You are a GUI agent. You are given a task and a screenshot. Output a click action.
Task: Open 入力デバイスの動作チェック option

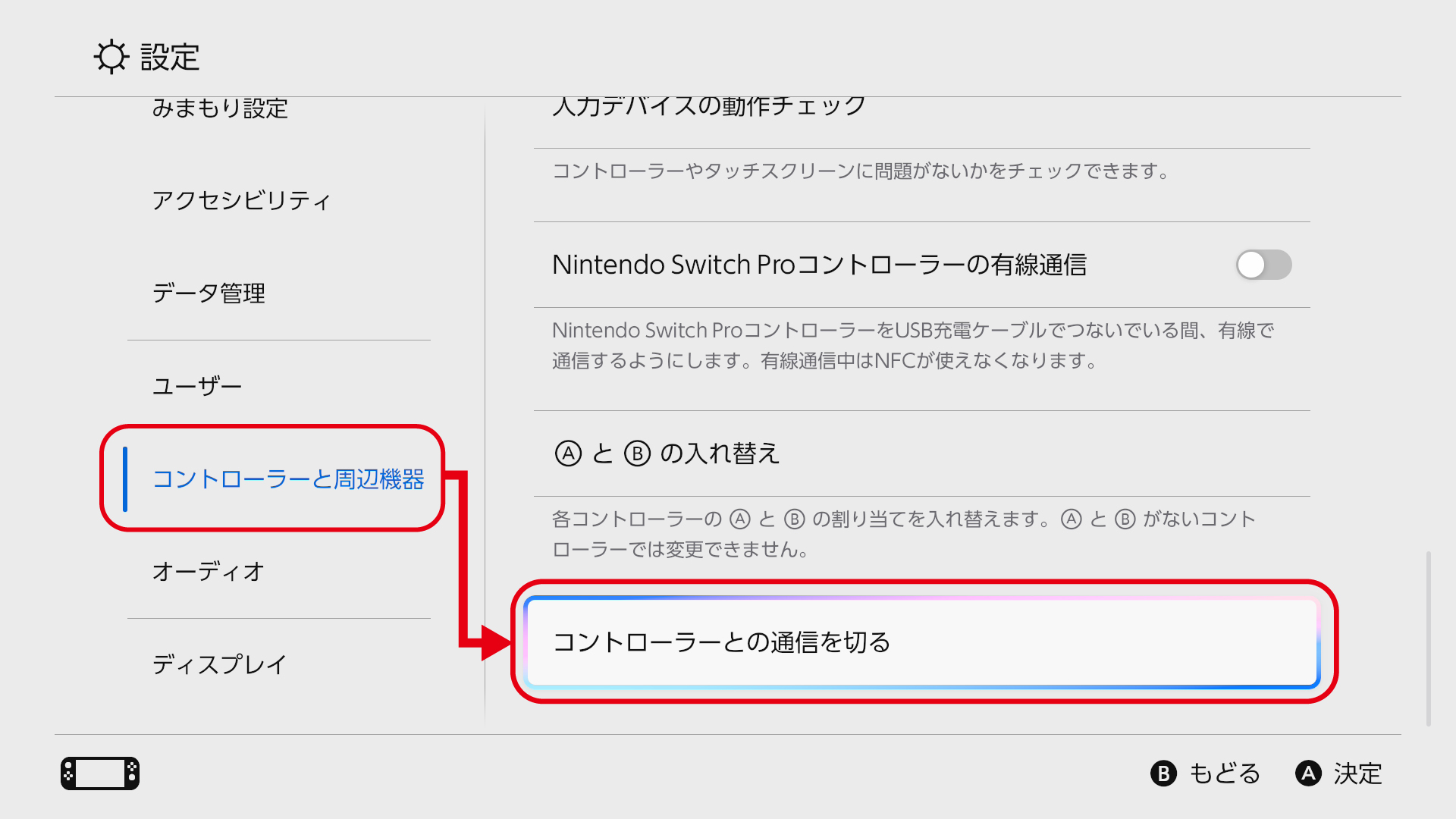(x=709, y=108)
